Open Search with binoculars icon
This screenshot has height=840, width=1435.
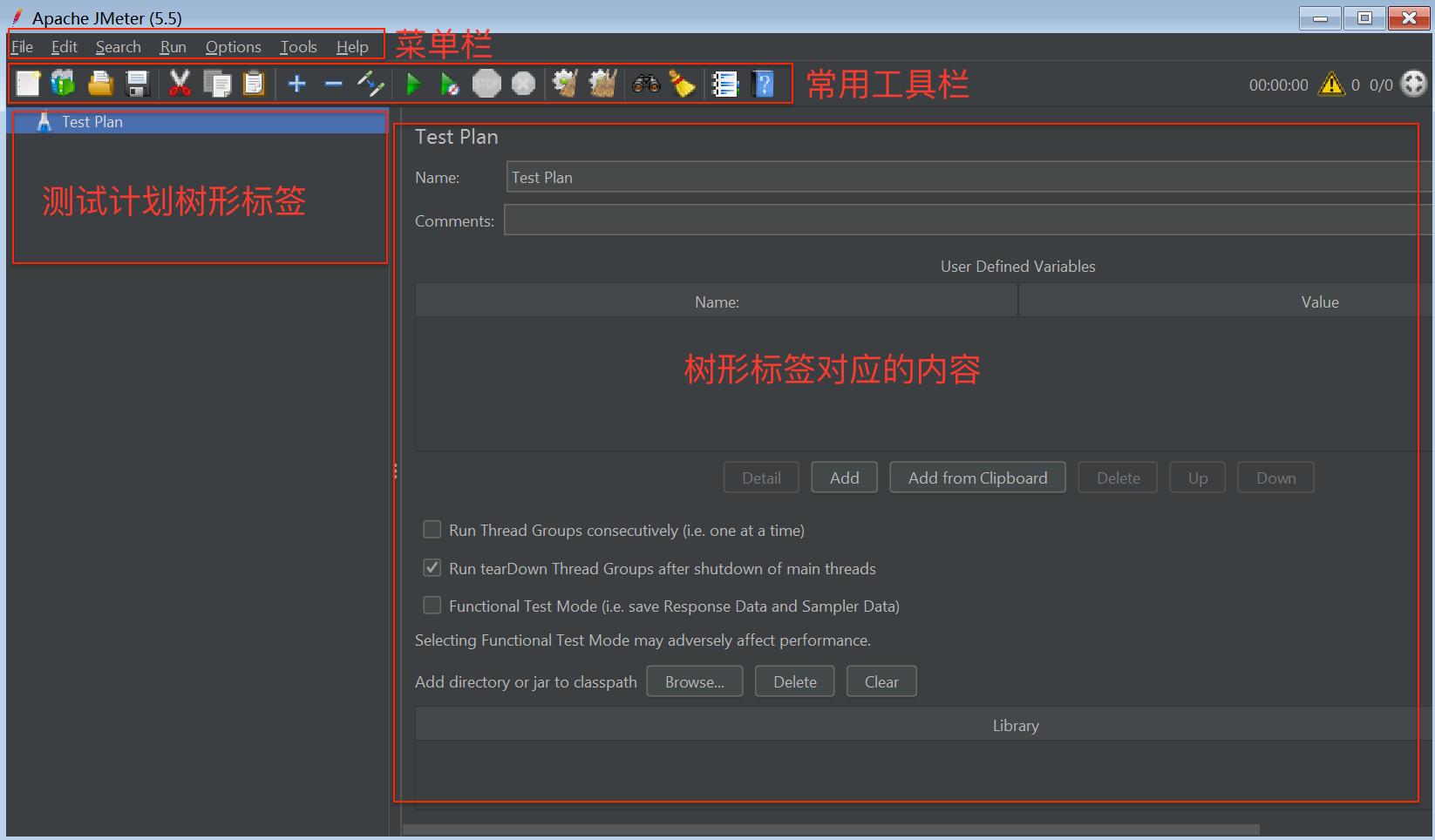click(x=646, y=84)
